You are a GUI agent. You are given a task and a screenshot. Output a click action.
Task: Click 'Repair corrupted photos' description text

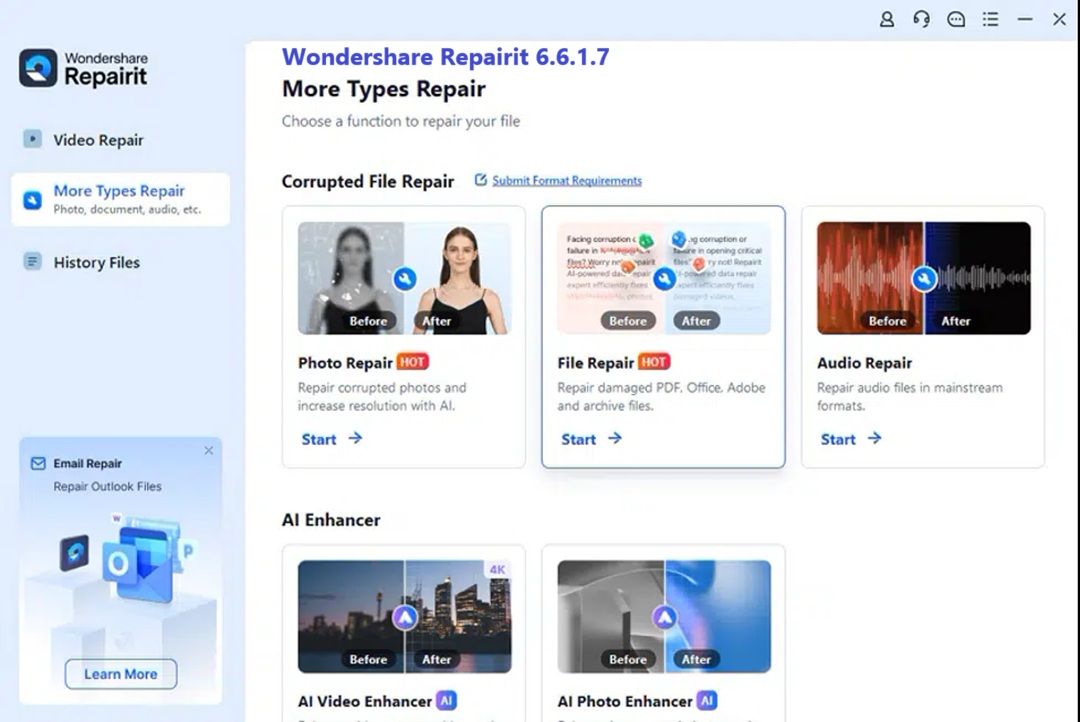click(382, 397)
